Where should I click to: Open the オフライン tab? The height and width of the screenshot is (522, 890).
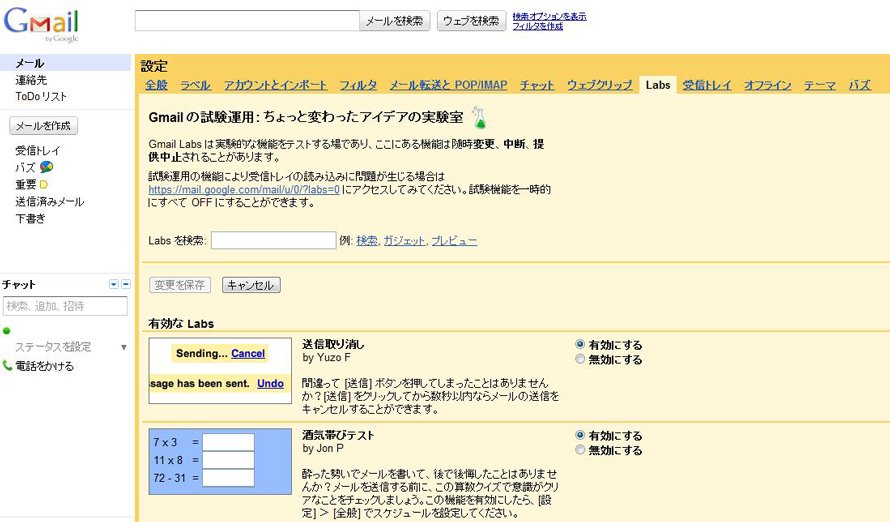(x=767, y=85)
